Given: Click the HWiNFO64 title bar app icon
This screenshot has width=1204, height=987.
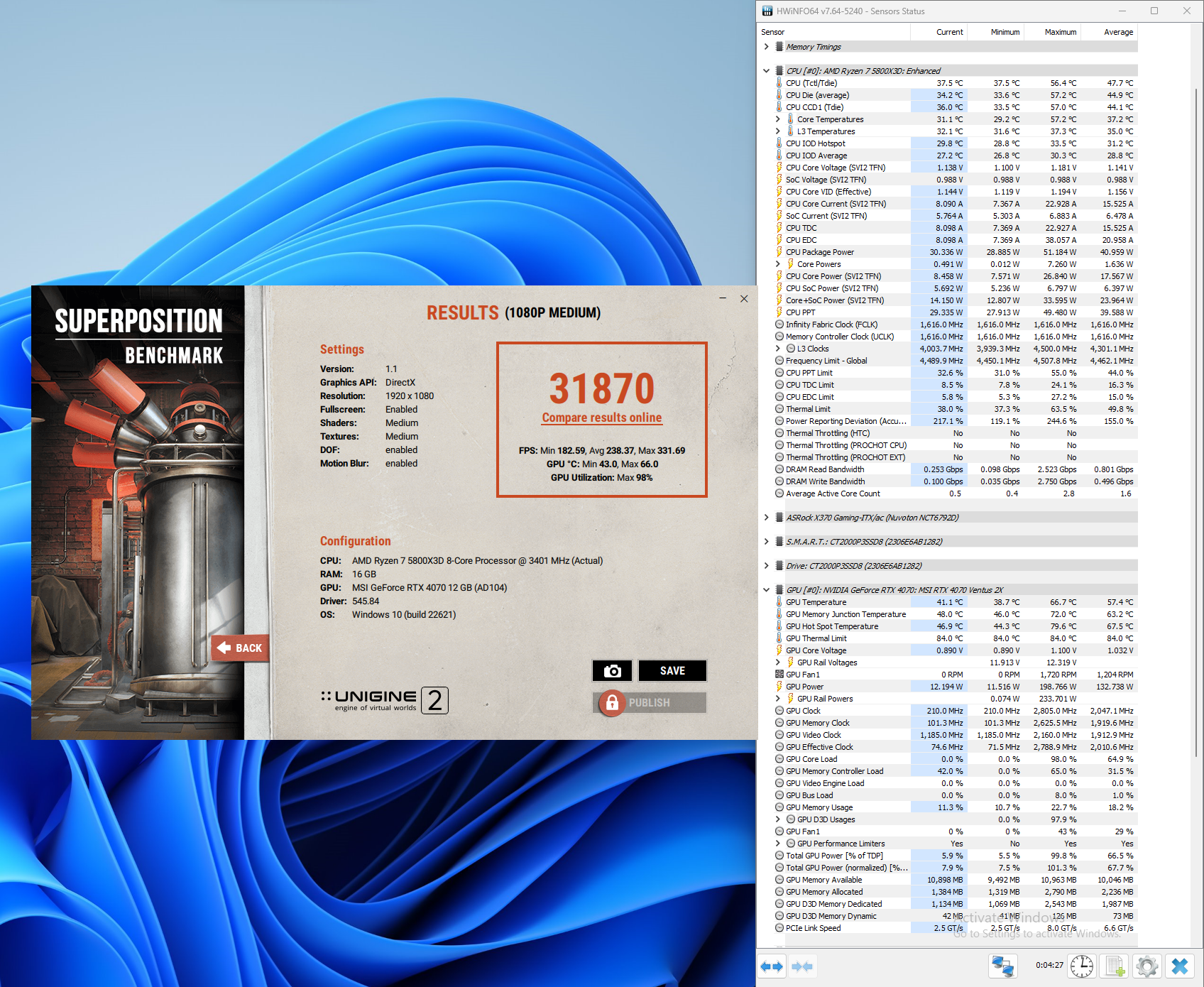Looking at the screenshot, I should [x=767, y=11].
